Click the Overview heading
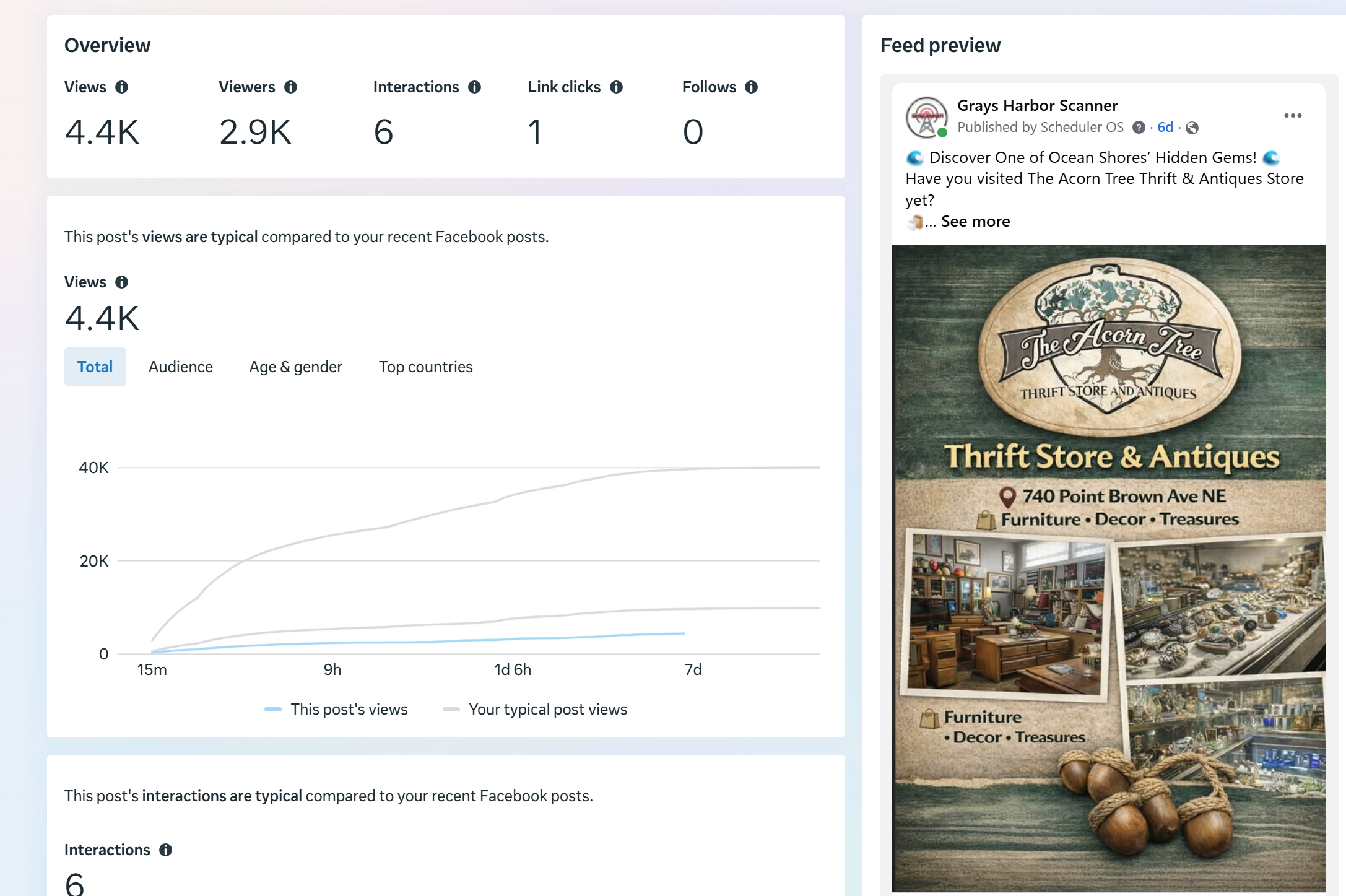This screenshot has width=1346, height=896. (x=107, y=46)
